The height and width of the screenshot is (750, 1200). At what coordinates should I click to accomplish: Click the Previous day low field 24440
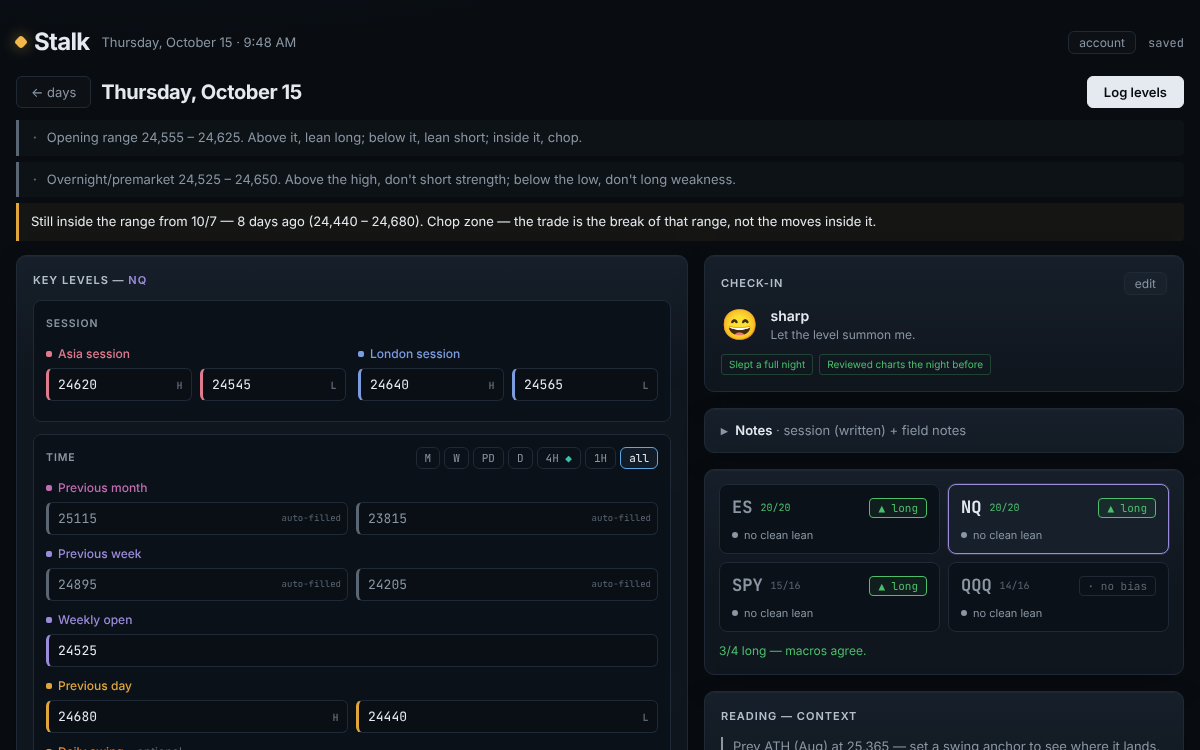coord(507,716)
